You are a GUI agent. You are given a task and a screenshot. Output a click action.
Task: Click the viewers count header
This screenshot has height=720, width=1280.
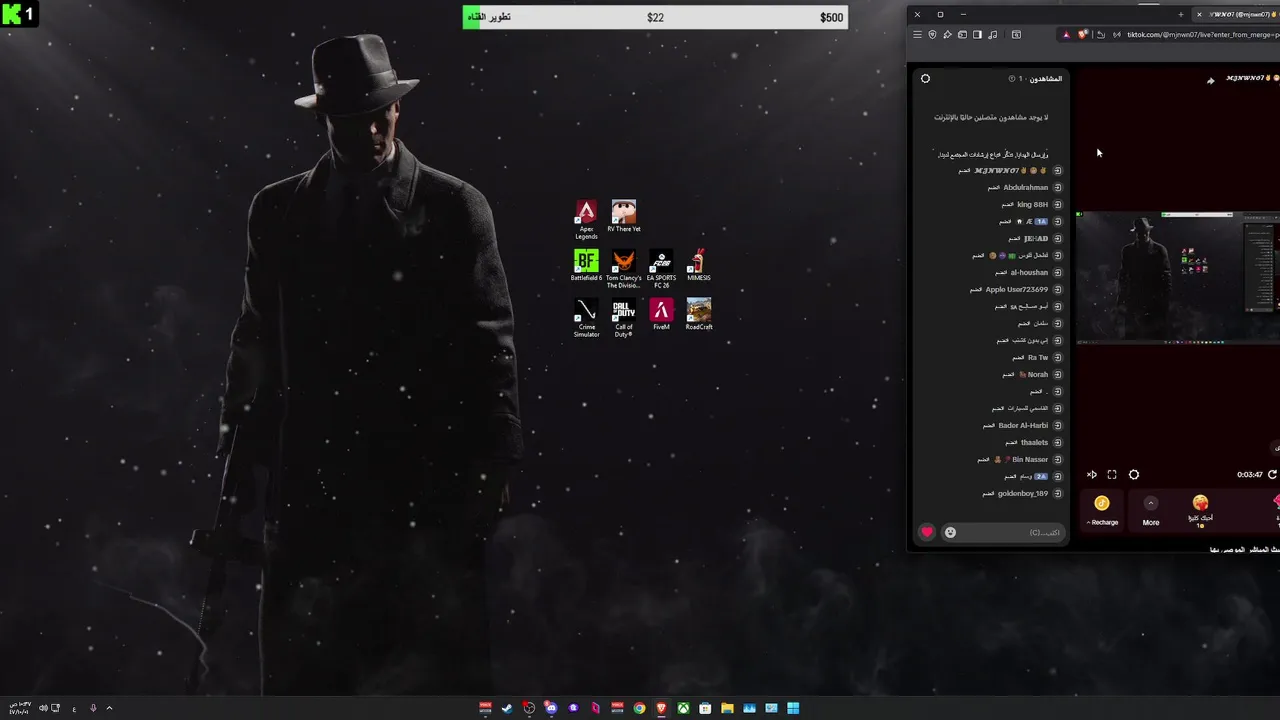(1036, 78)
